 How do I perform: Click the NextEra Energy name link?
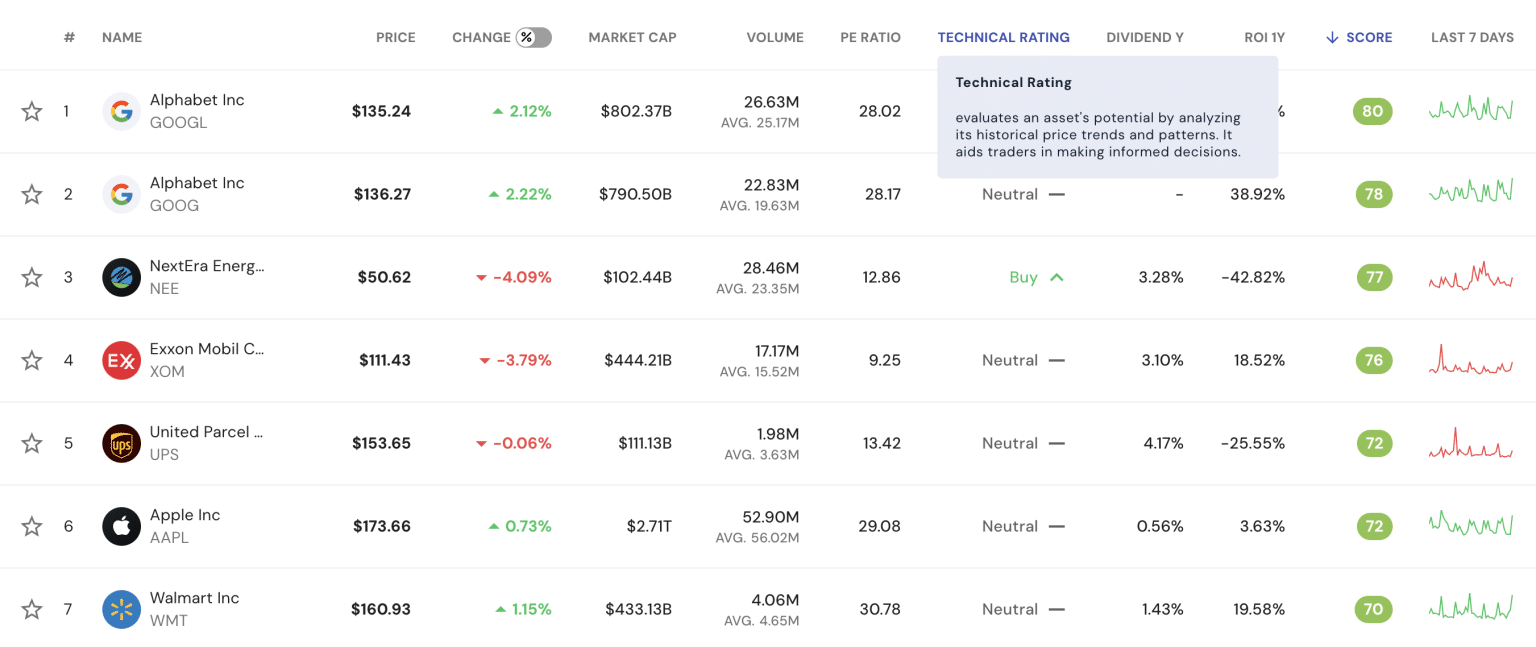point(206,265)
